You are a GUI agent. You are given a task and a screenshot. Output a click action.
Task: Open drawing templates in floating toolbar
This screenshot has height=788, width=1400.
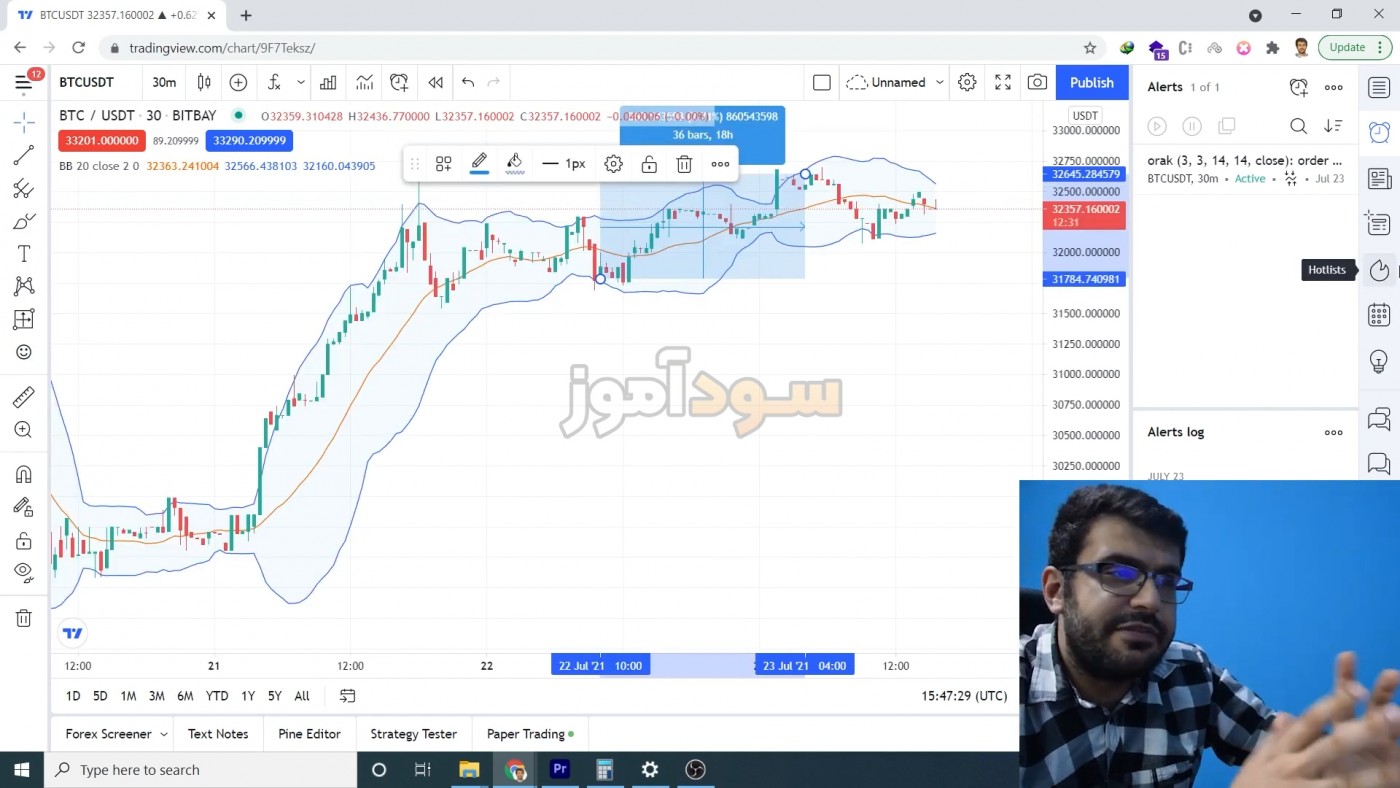tap(444, 164)
